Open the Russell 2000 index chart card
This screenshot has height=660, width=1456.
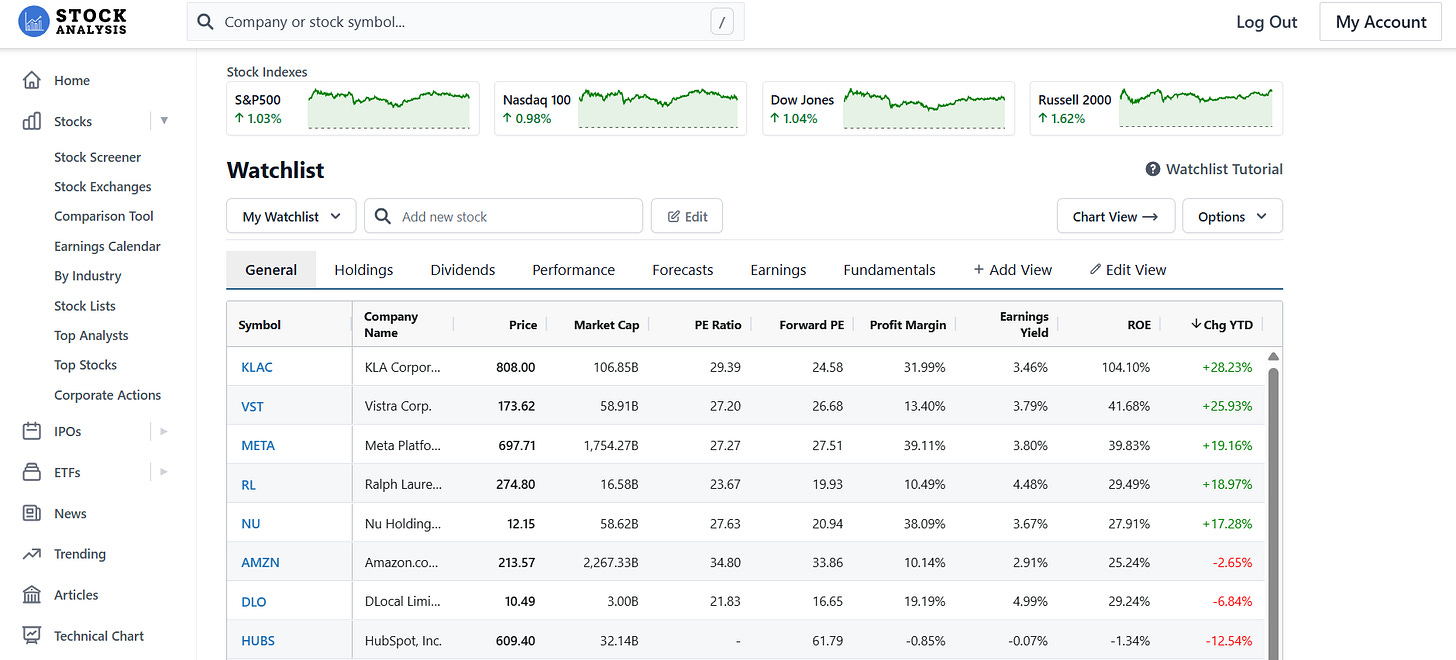(1156, 108)
